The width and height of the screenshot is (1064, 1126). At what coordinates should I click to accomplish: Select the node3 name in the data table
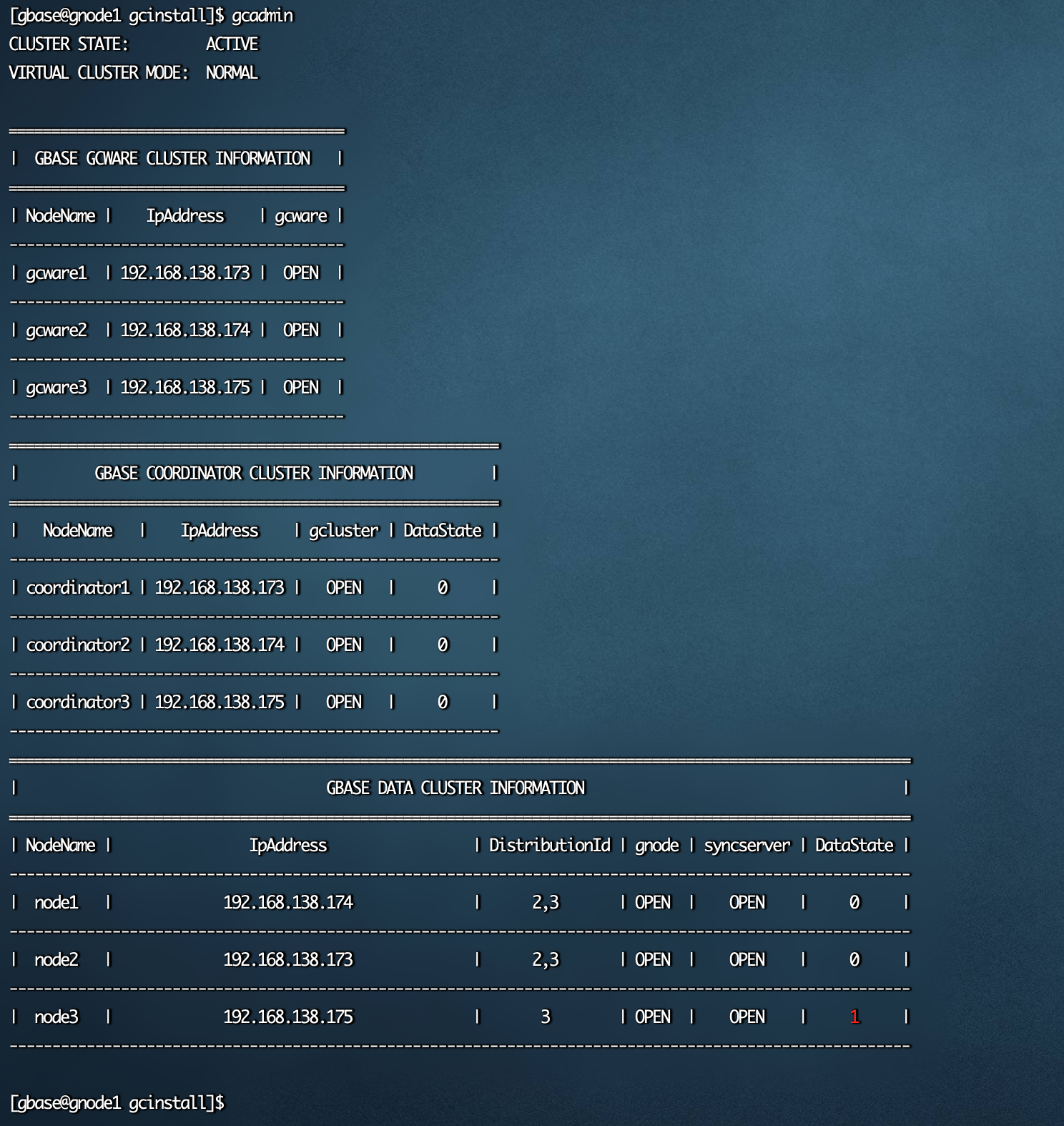click(56, 1017)
